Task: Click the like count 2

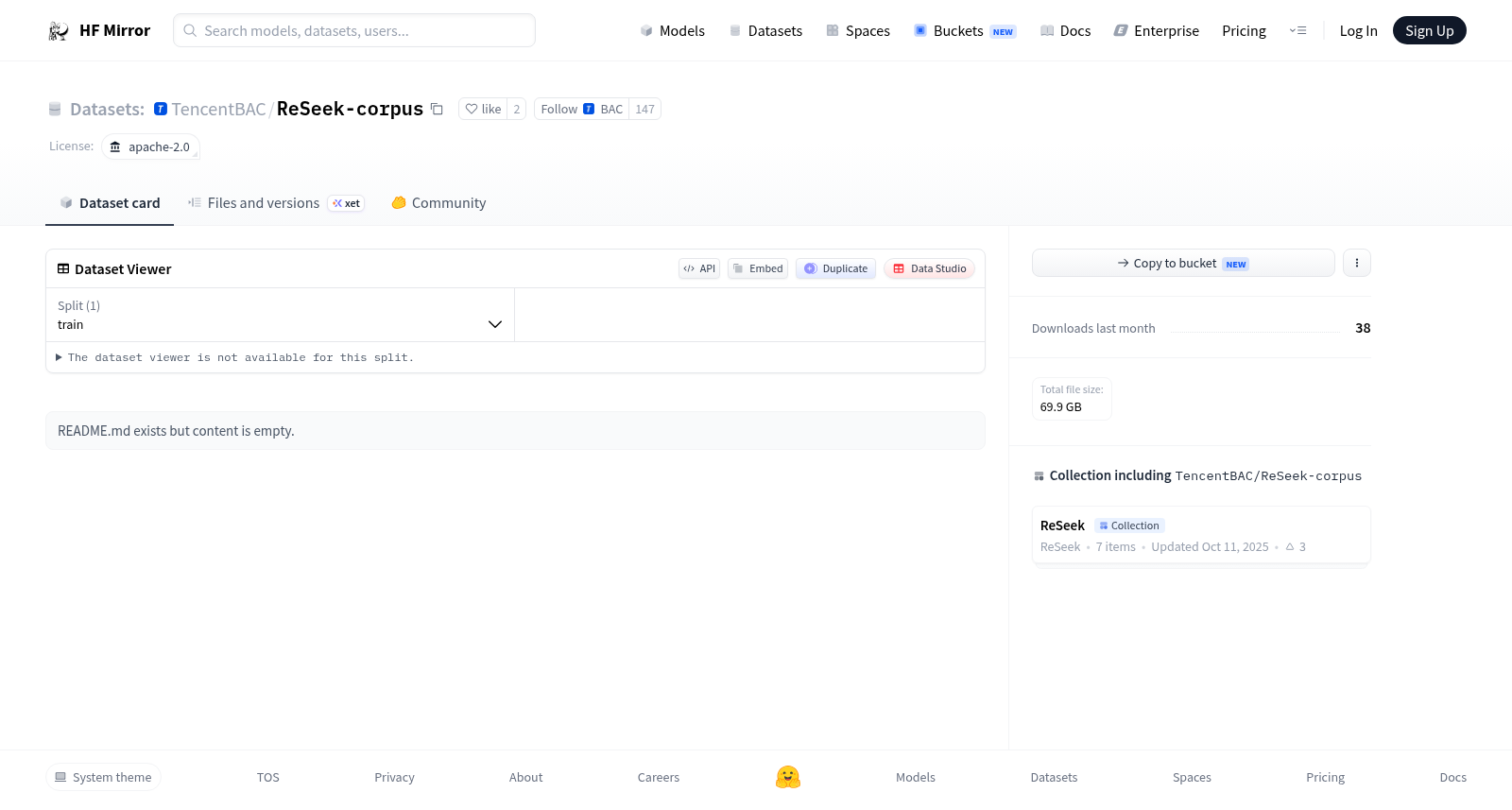Action: pyautogui.click(x=517, y=109)
